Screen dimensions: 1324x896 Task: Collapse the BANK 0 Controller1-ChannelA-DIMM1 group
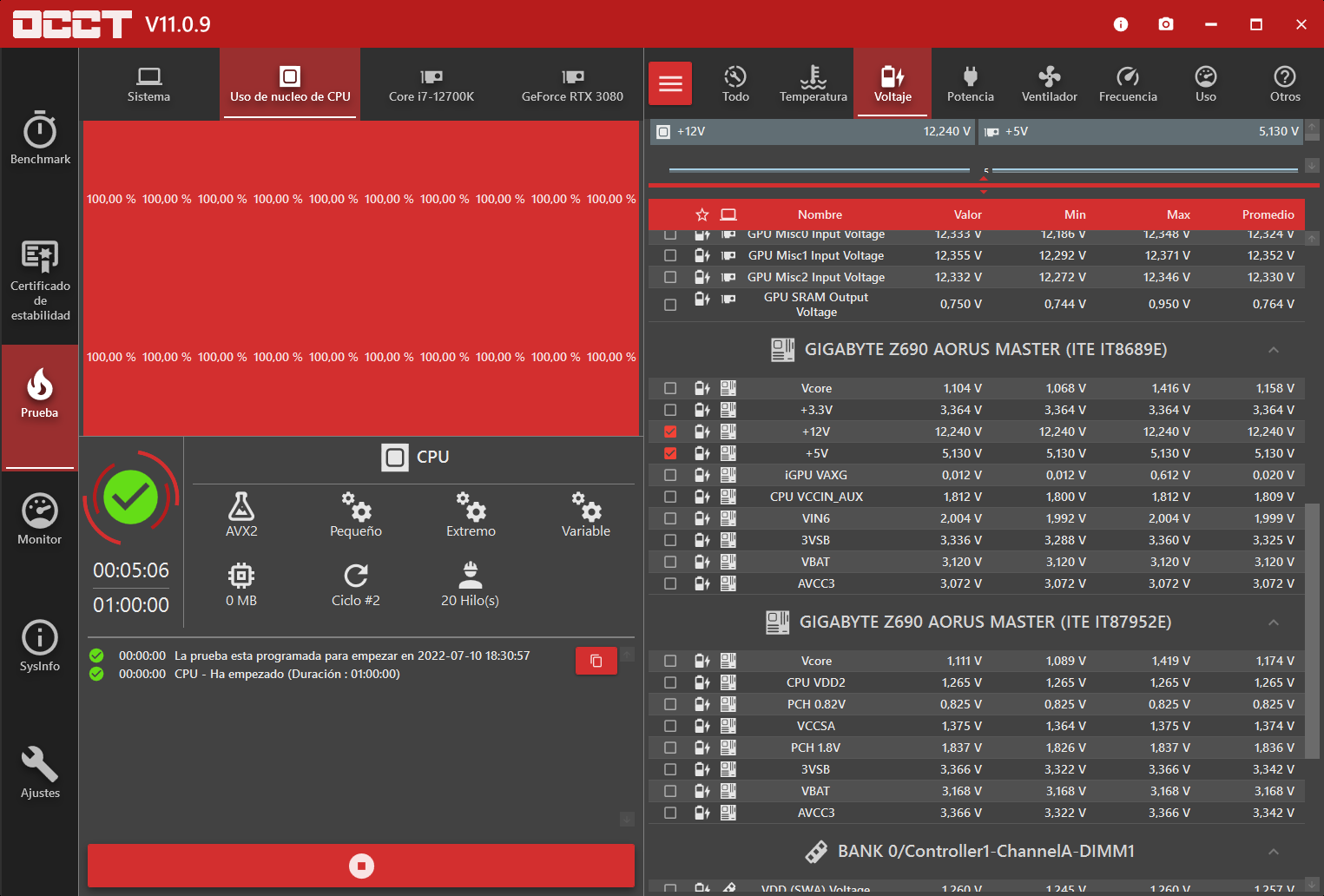click(1274, 852)
